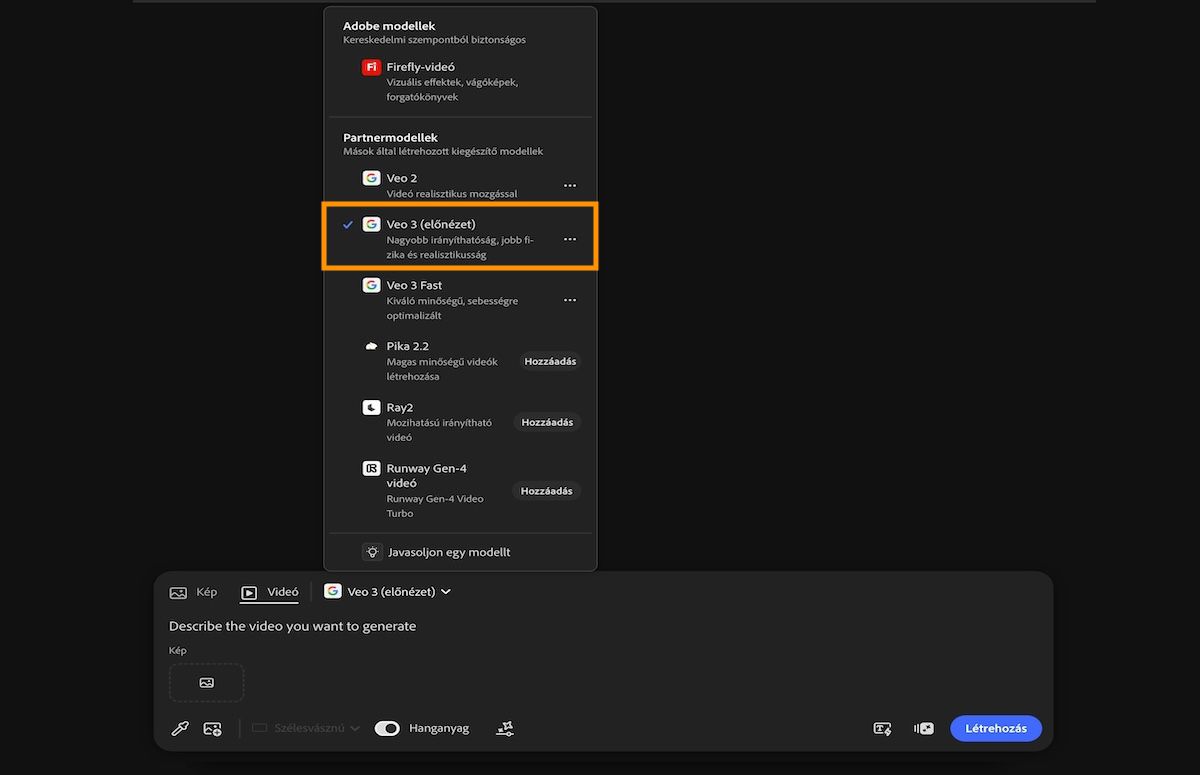Viewport: 1200px width, 775px height.
Task: Choose Veo 2 from the model list
Action: (460, 185)
